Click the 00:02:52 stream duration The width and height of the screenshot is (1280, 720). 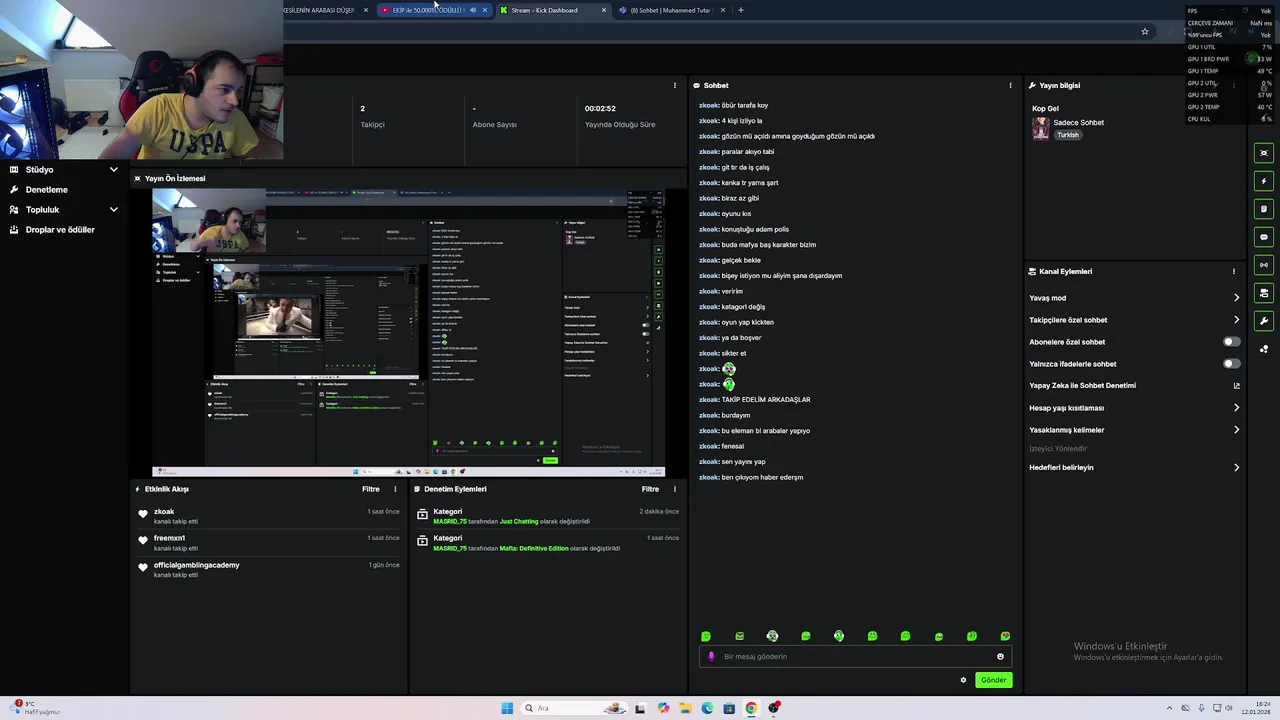point(600,108)
